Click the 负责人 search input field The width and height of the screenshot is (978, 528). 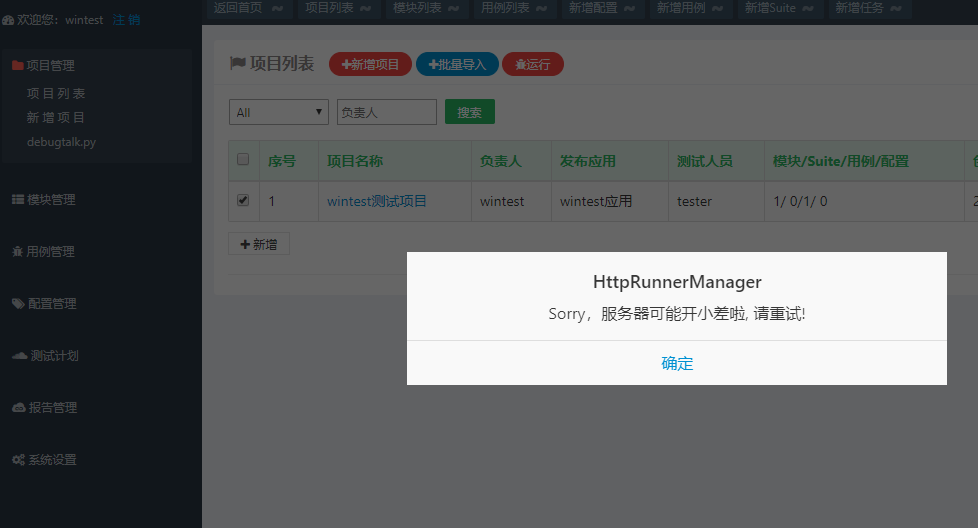tap(386, 113)
